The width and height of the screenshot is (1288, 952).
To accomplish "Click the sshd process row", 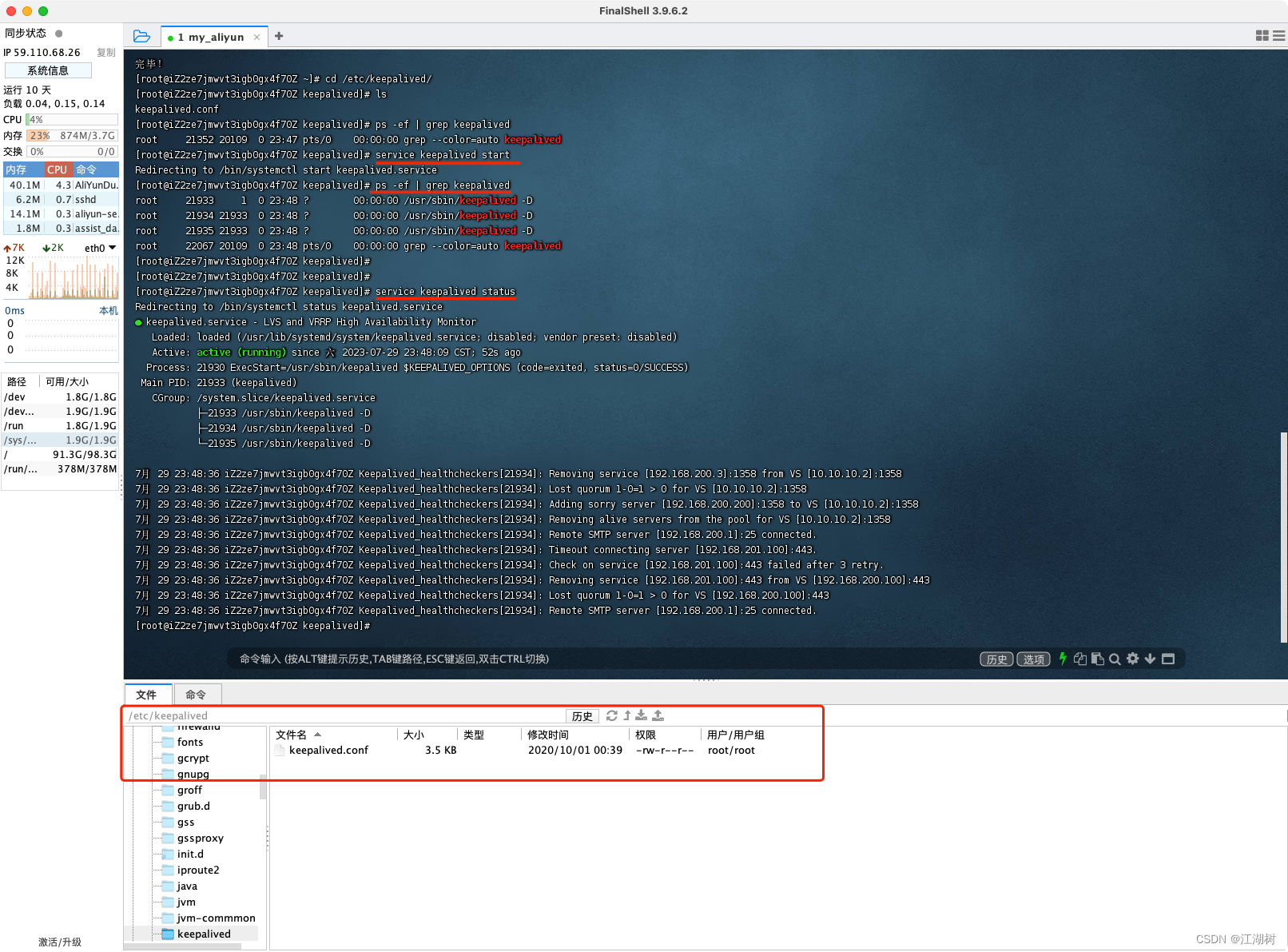I will [61, 199].
